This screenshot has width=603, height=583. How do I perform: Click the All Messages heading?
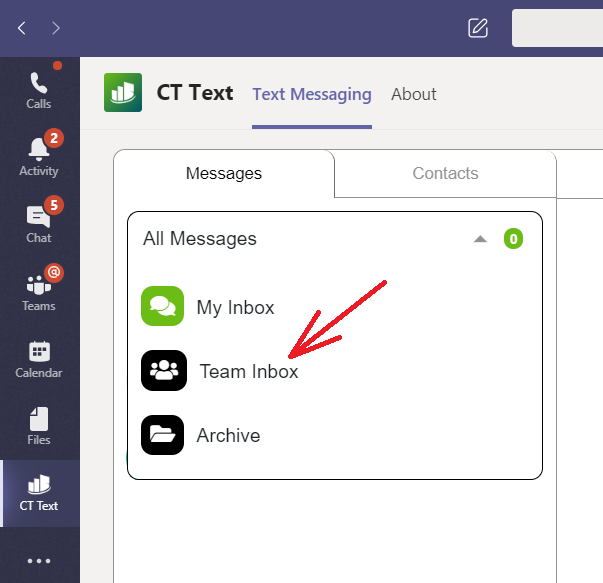coord(200,239)
